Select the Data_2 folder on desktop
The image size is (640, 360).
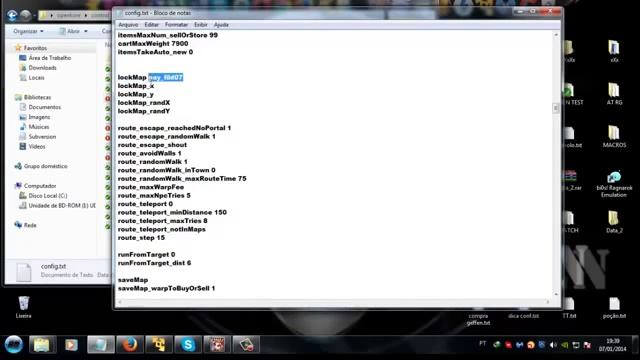coord(614,222)
